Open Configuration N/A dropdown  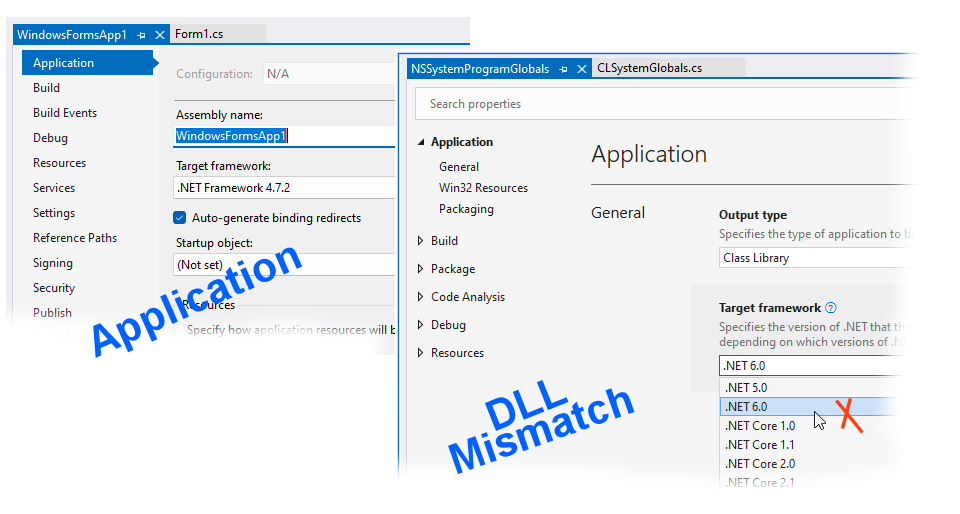(329, 74)
